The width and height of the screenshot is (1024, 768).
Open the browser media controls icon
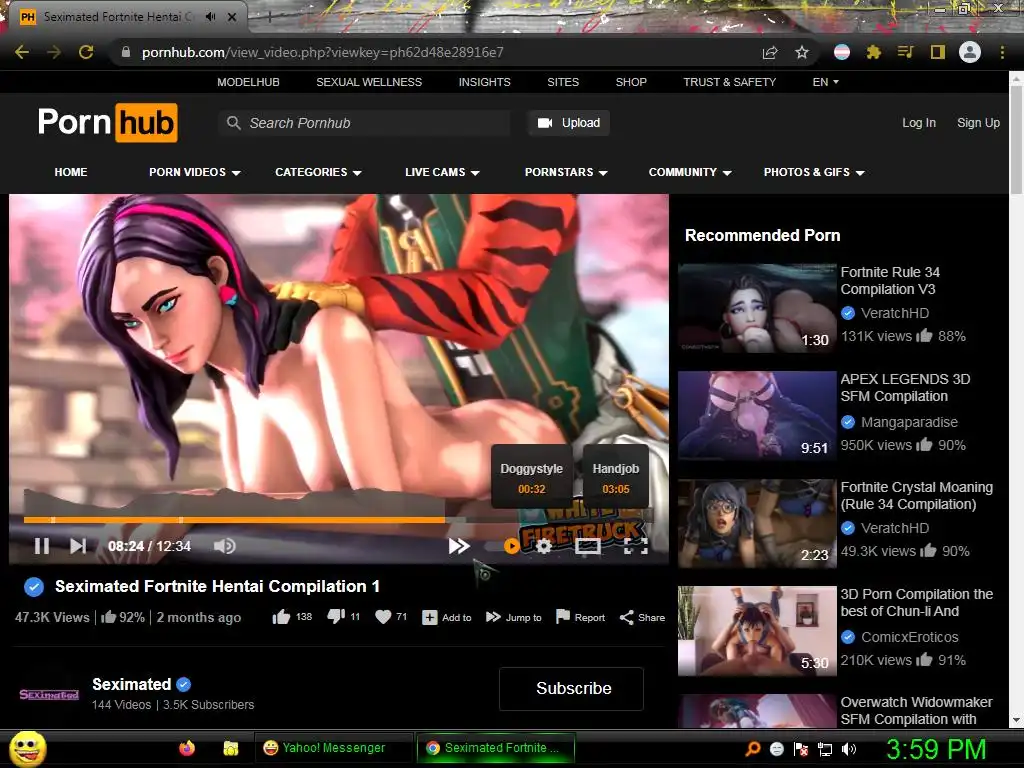[905, 52]
